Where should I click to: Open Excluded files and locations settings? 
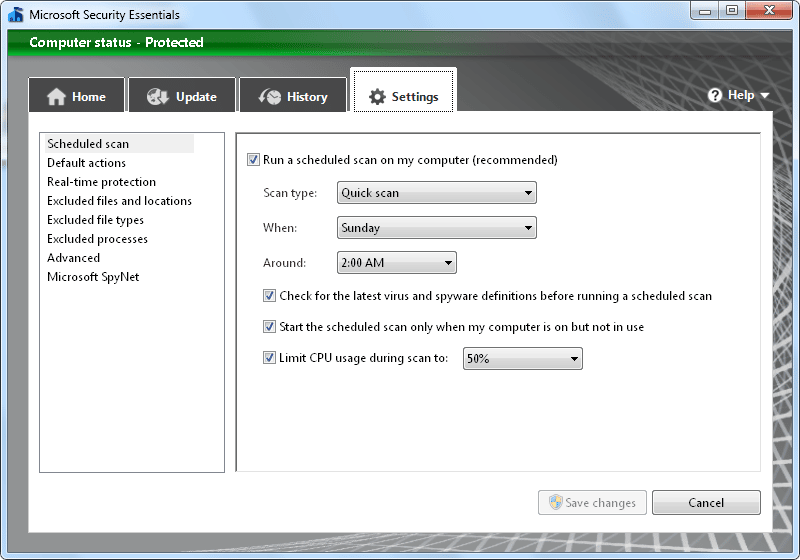point(119,201)
